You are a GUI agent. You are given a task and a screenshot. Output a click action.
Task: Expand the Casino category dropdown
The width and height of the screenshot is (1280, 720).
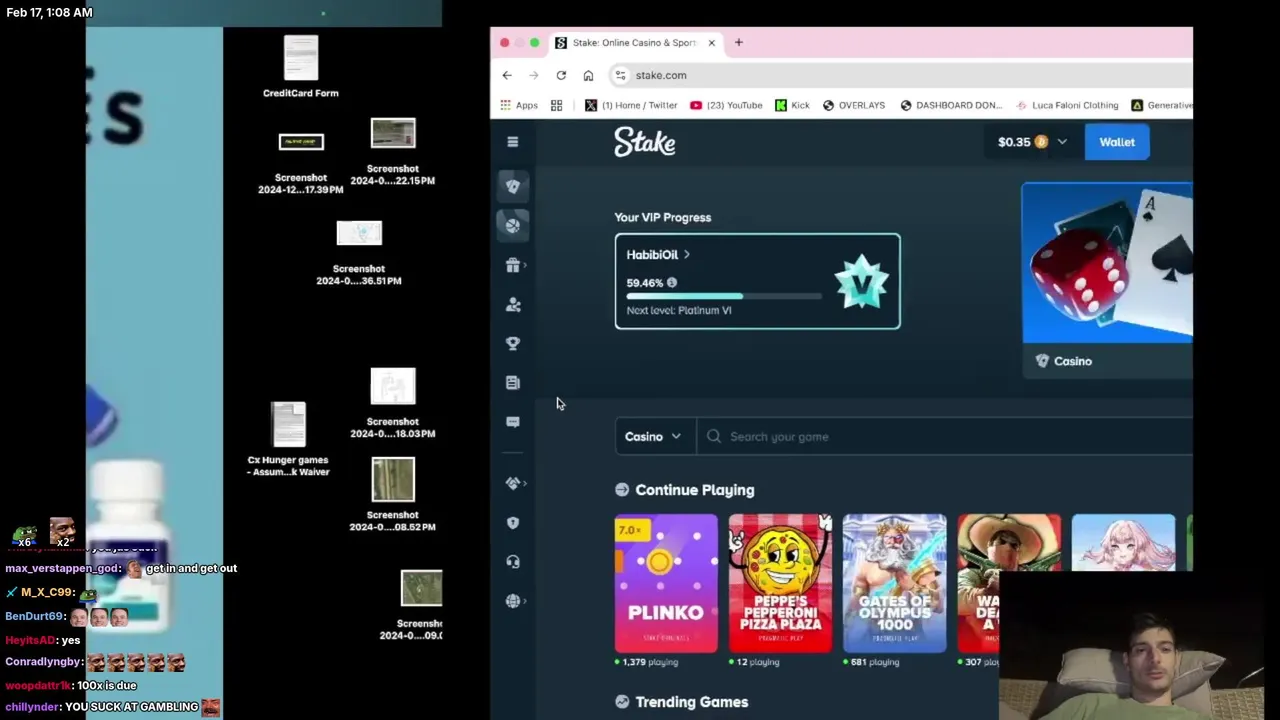[653, 436]
